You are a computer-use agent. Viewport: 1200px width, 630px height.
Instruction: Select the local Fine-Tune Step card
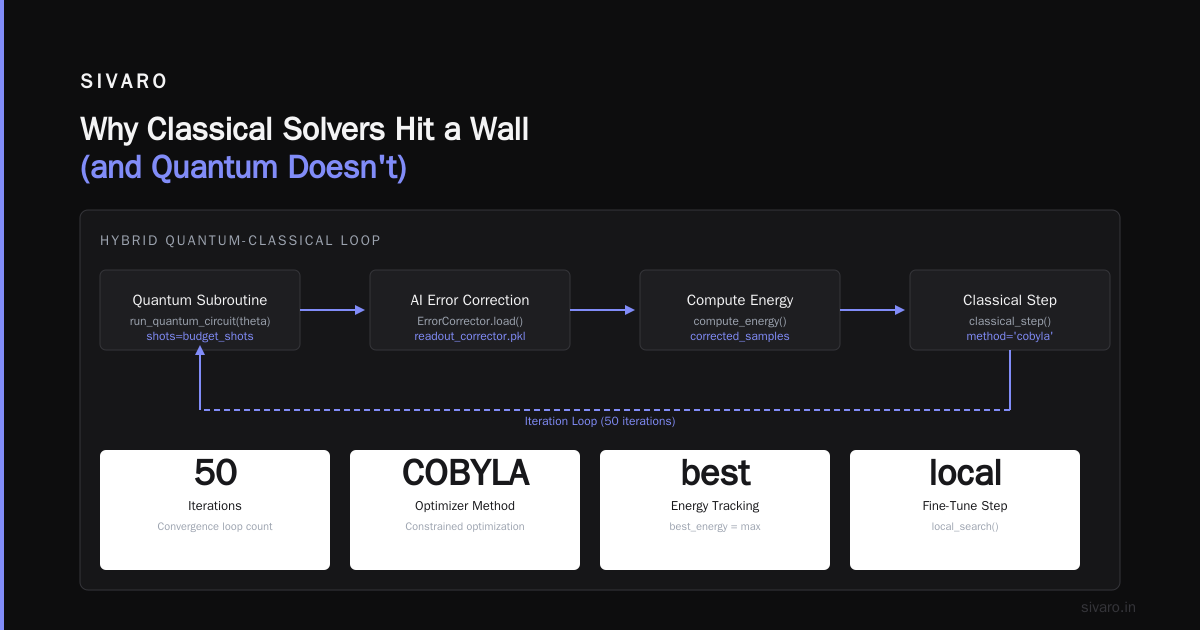coord(965,510)
